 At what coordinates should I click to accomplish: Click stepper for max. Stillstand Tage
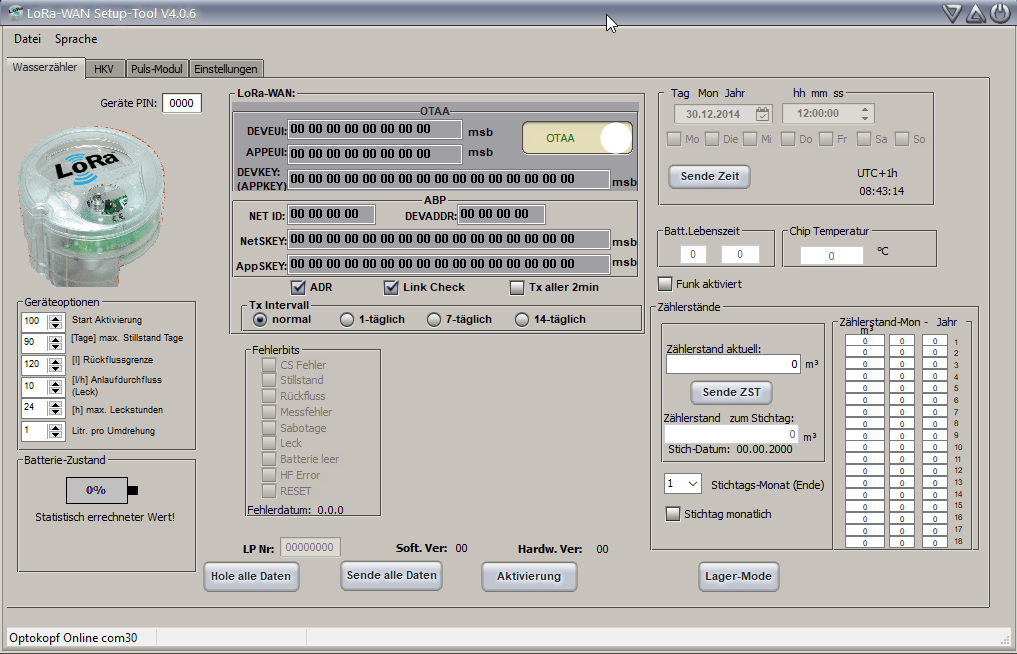click(x=56, y=343)
